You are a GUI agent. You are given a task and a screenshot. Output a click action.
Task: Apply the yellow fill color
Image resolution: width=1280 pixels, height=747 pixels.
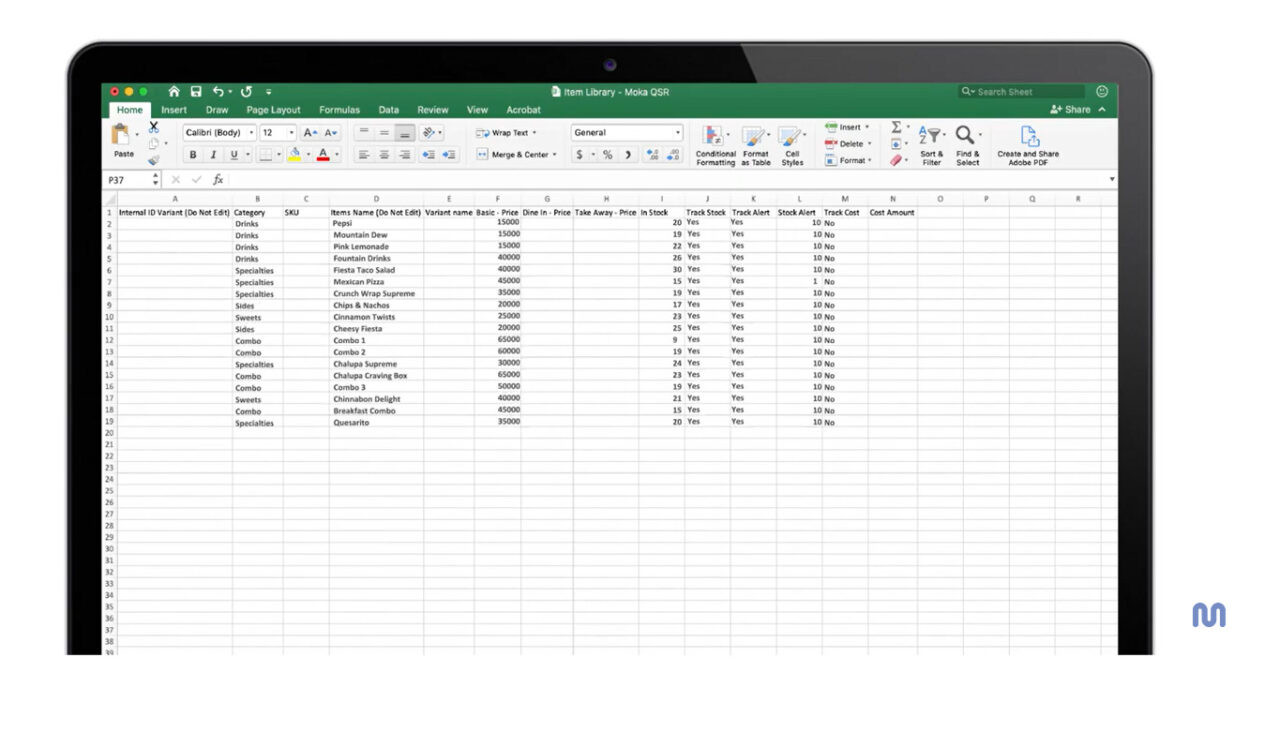point(295,155)
